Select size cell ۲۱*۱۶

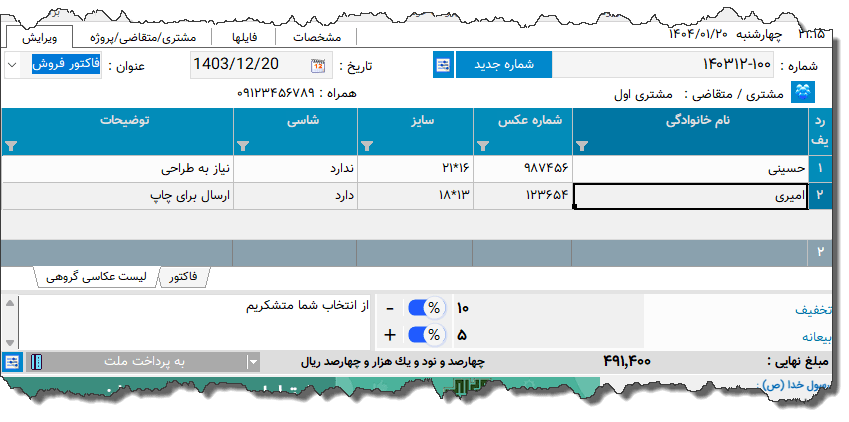pyautogui.click(x=415, y=170)
